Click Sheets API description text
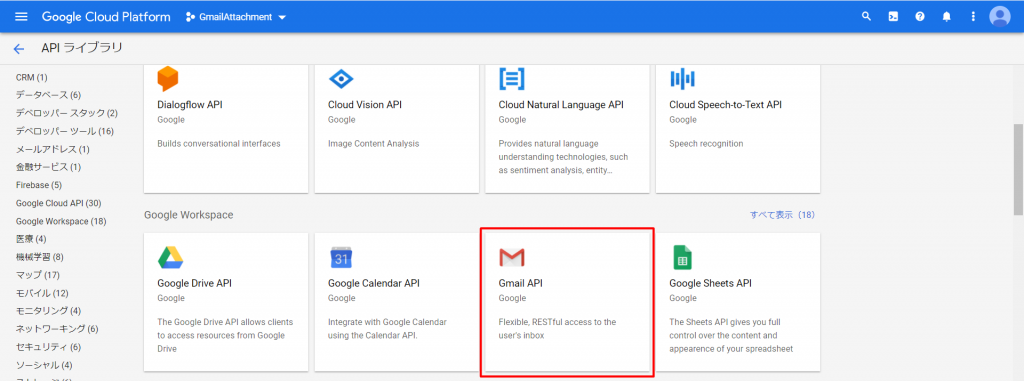The width and height of the screenshot is (1024, 381). pyautogui.click(x=731, y=335)
